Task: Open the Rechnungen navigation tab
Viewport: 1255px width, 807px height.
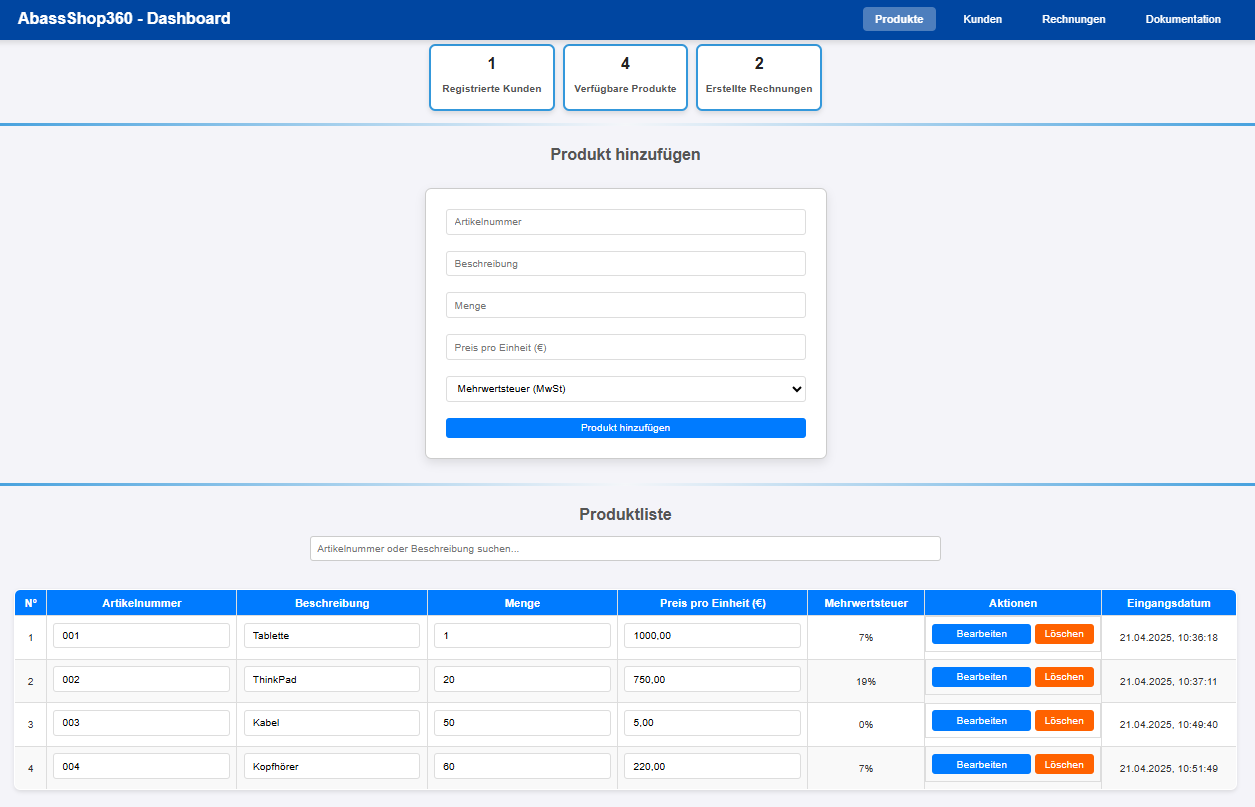Action: click(x=1073, y=19)
